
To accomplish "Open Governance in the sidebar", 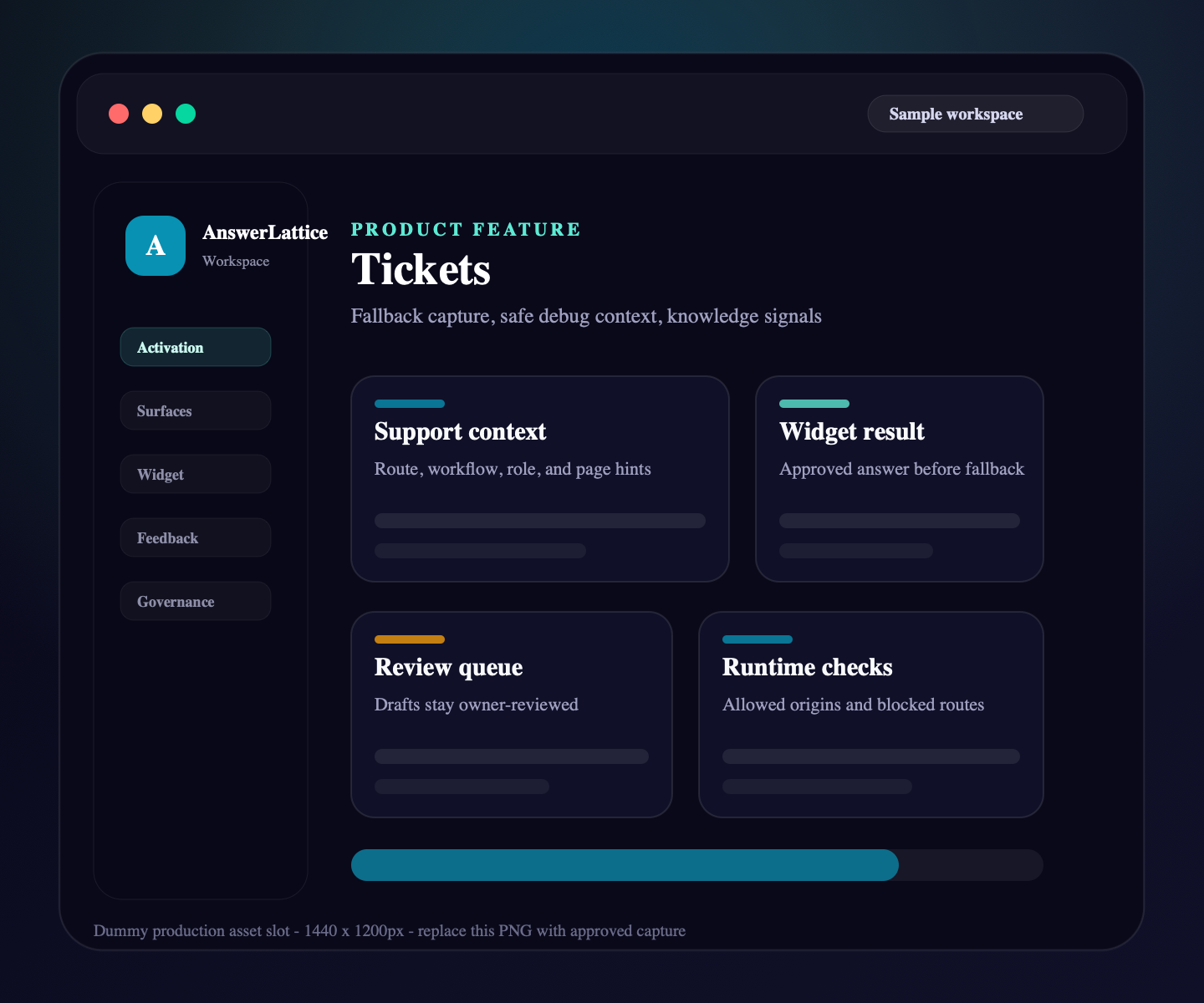I will click(196, 601).
